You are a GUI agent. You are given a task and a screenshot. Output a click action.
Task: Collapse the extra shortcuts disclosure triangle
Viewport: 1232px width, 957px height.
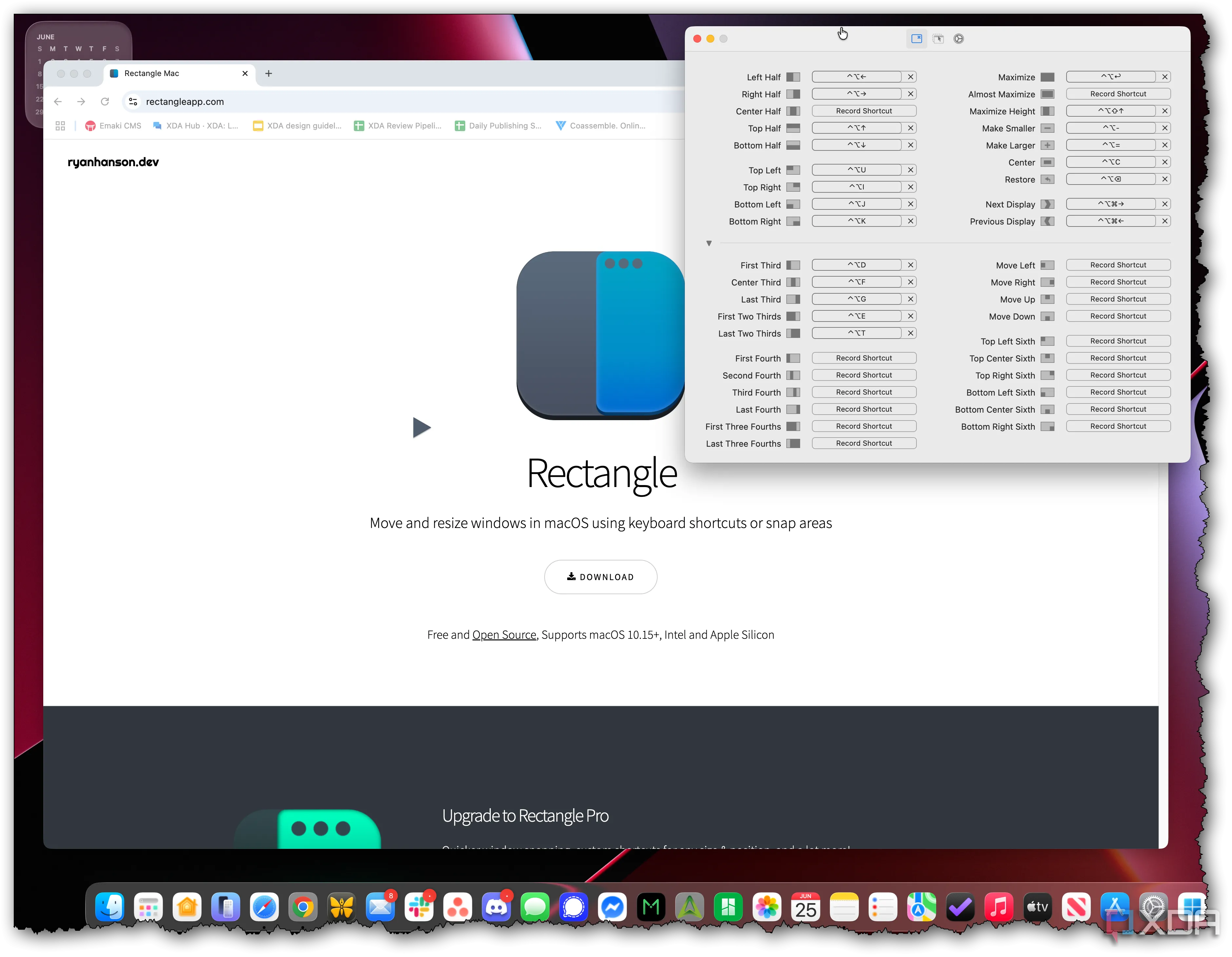coord(709,243)
